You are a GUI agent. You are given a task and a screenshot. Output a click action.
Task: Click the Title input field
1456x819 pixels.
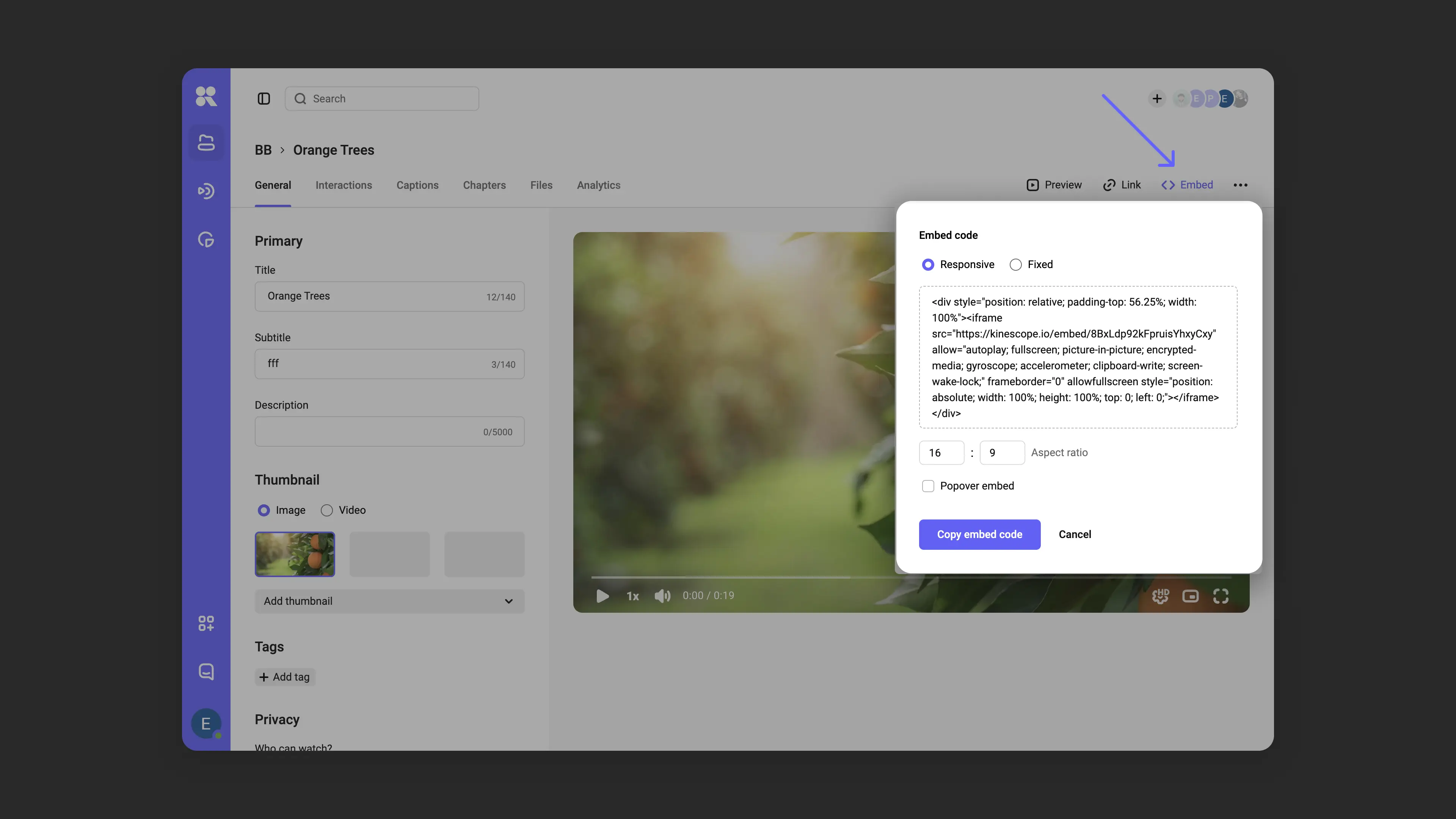[389, 297]
